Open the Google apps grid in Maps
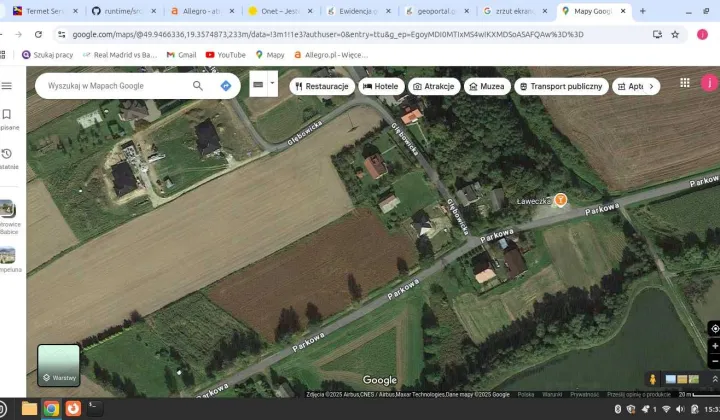 685,83
